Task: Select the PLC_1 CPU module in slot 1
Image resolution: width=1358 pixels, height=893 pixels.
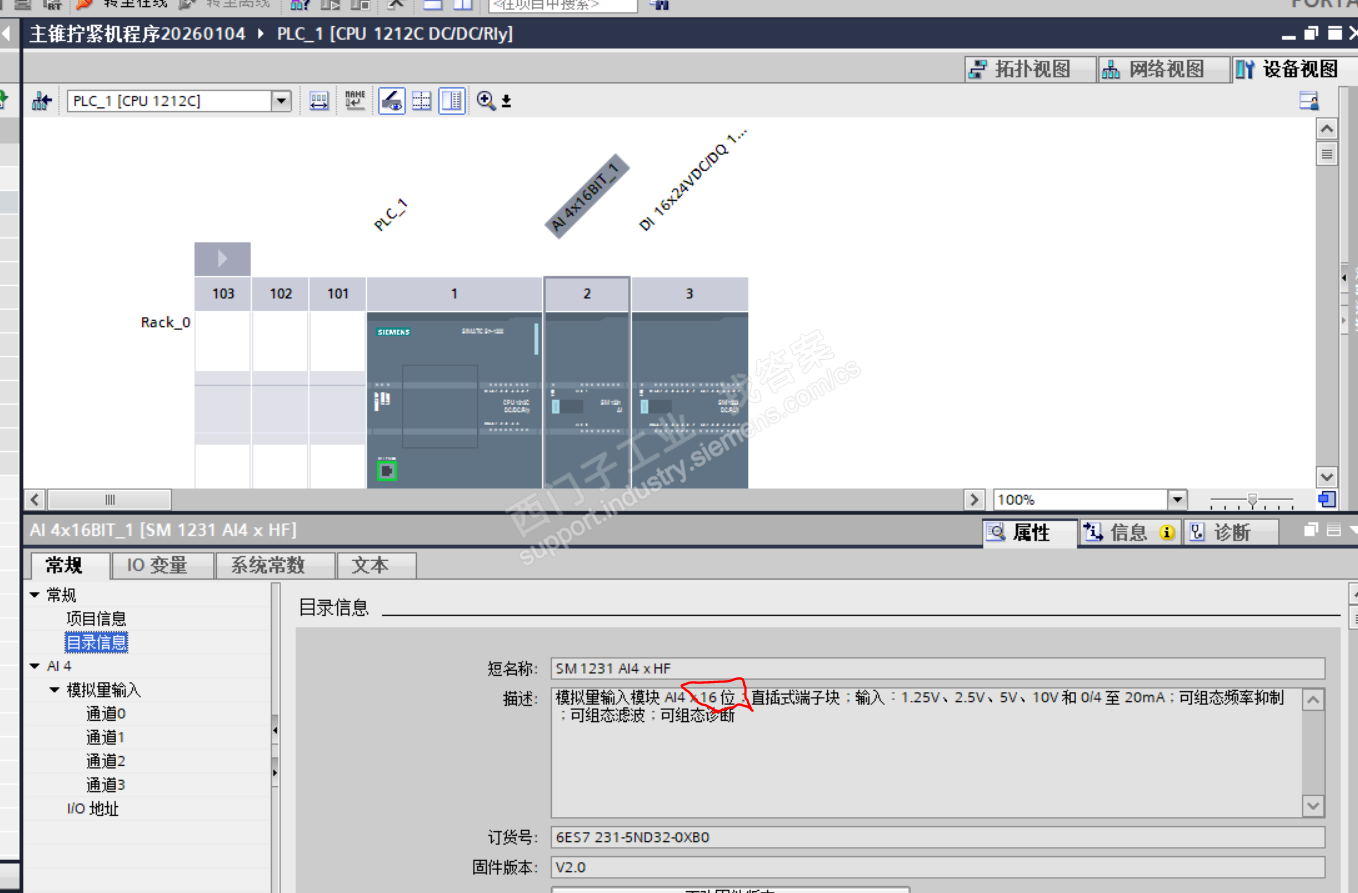Action: point(454,400)
